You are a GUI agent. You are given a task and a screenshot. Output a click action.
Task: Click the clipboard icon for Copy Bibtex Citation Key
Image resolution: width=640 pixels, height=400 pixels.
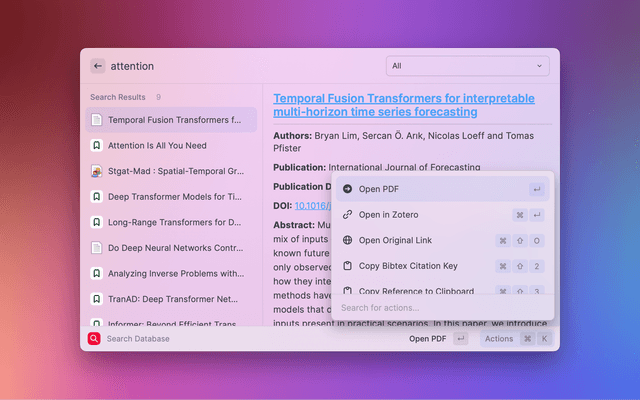347,266
